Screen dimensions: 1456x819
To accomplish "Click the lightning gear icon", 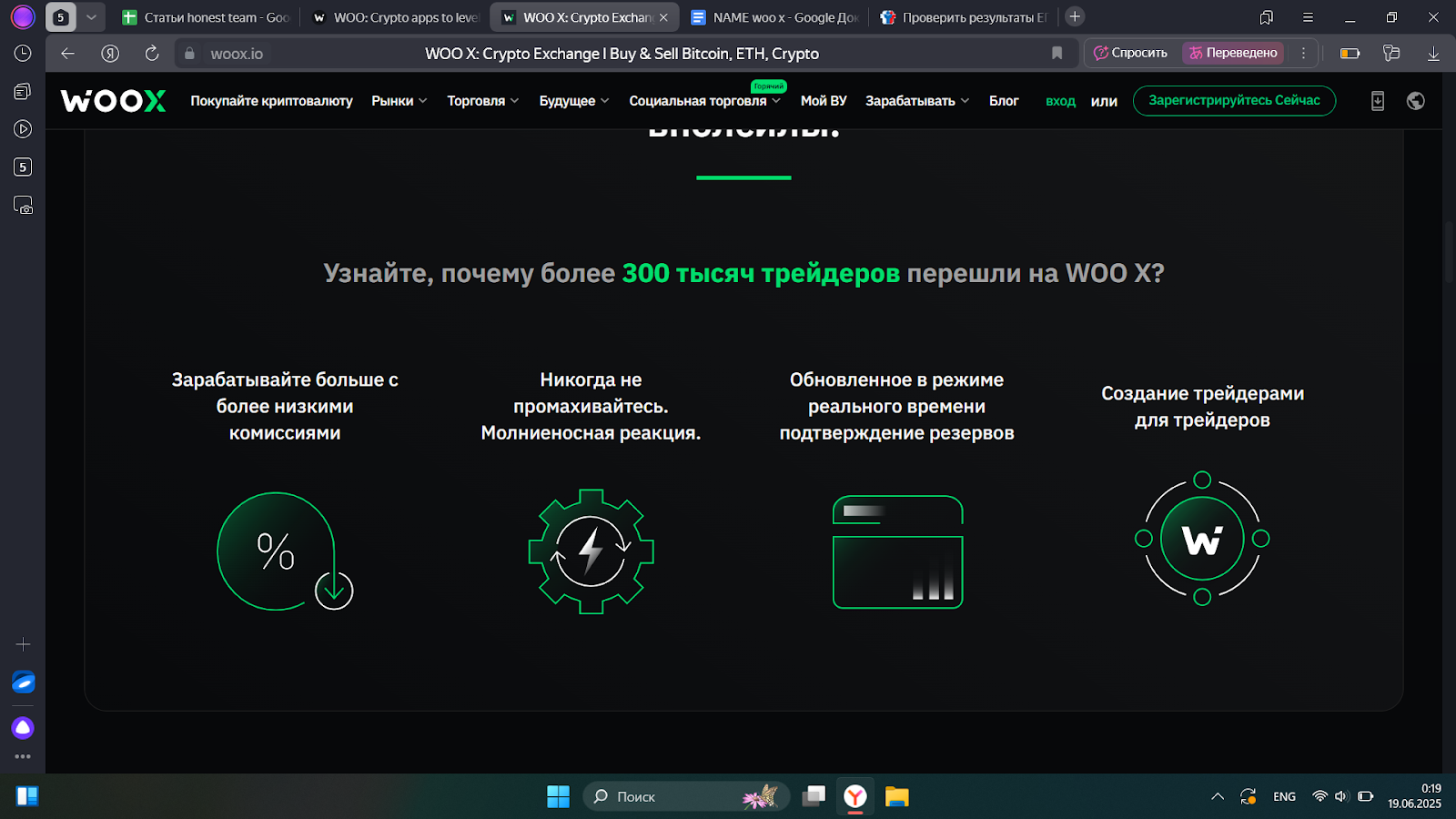I will click(x=591, y=551).
